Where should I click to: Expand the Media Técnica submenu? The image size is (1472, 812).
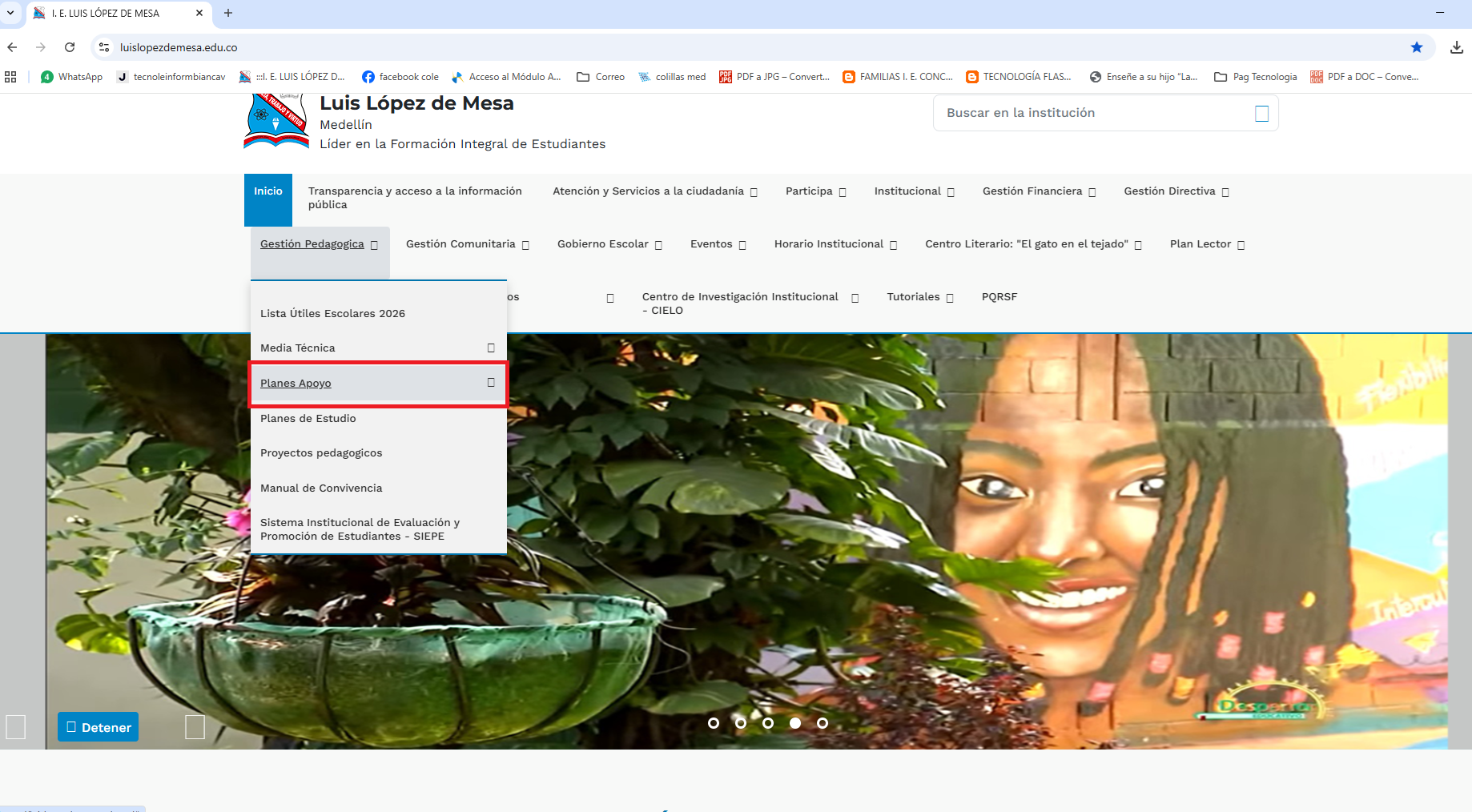pyautogui.click(x=491, y=348)
